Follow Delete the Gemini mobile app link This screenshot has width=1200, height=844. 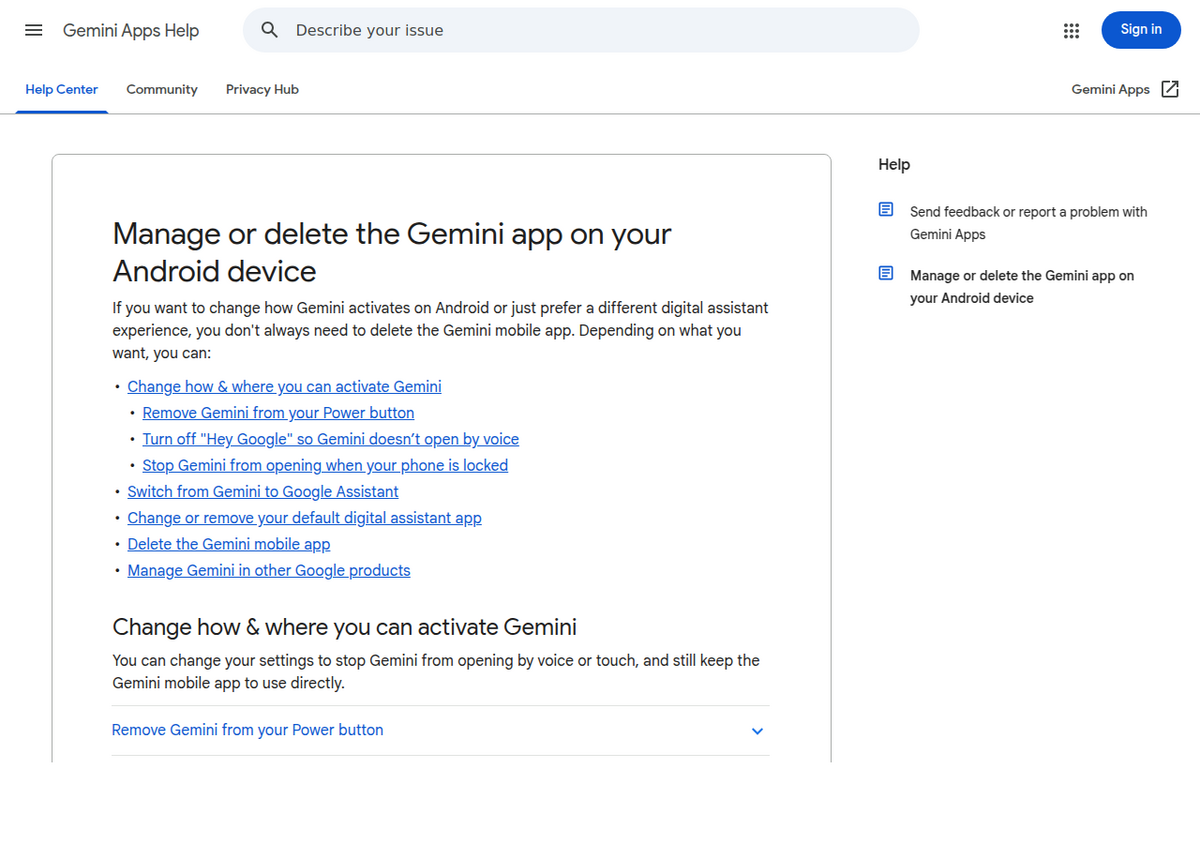[x=229, y=544]
